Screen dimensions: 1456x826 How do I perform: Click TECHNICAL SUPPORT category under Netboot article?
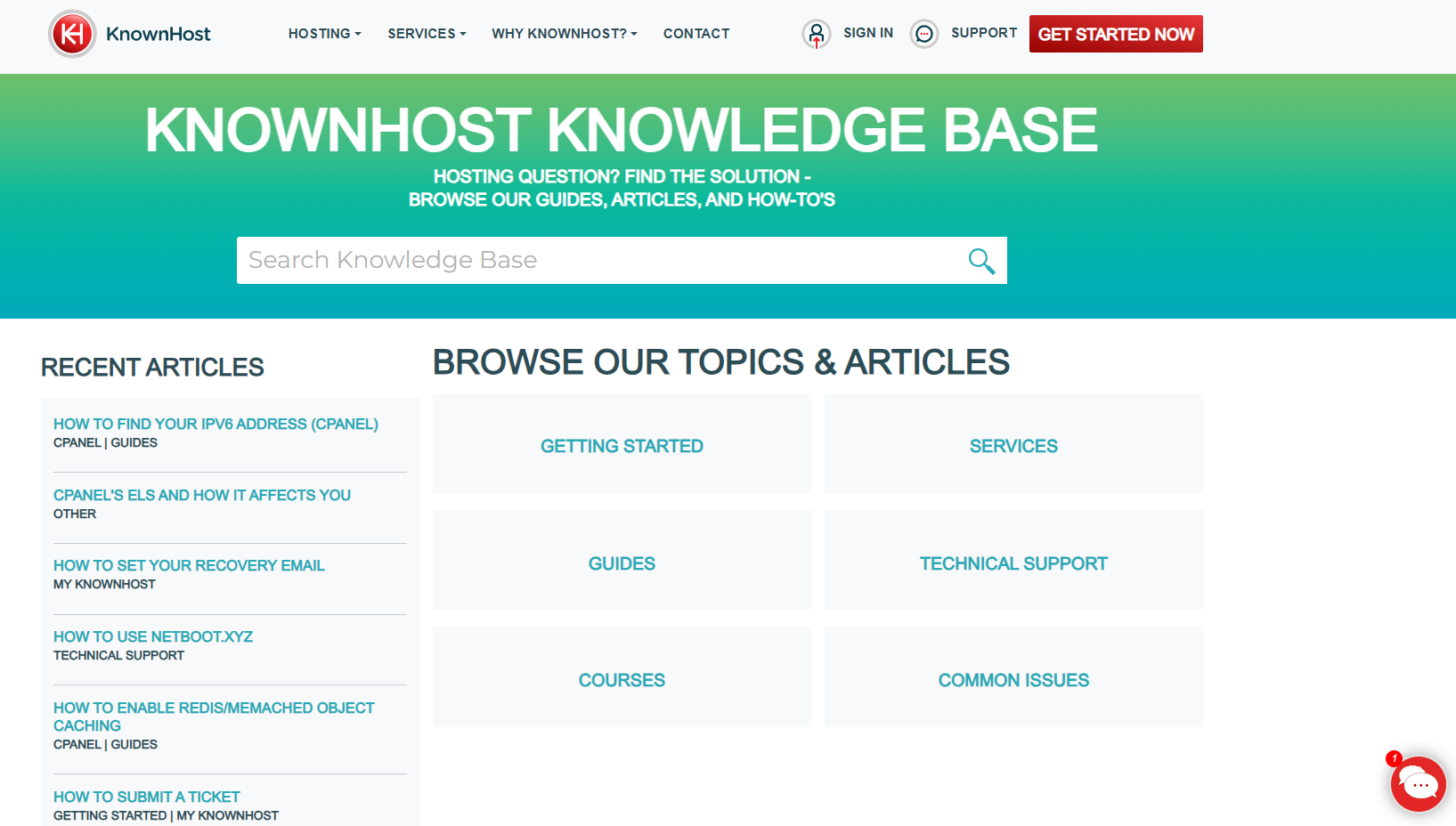coord(118,655)
